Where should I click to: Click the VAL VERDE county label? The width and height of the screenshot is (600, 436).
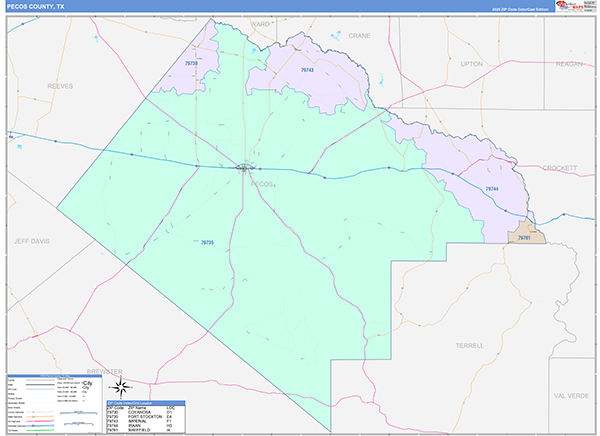(x=571, y=396)
